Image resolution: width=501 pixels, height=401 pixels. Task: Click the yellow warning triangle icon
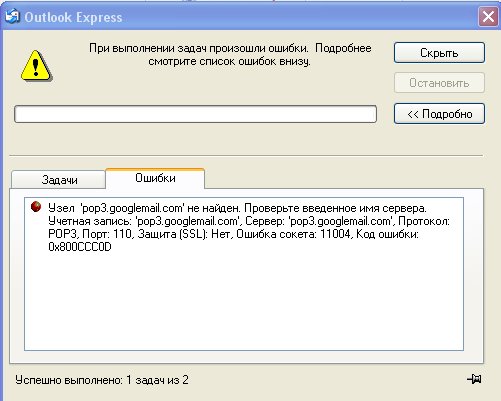(x=36, y=66)
